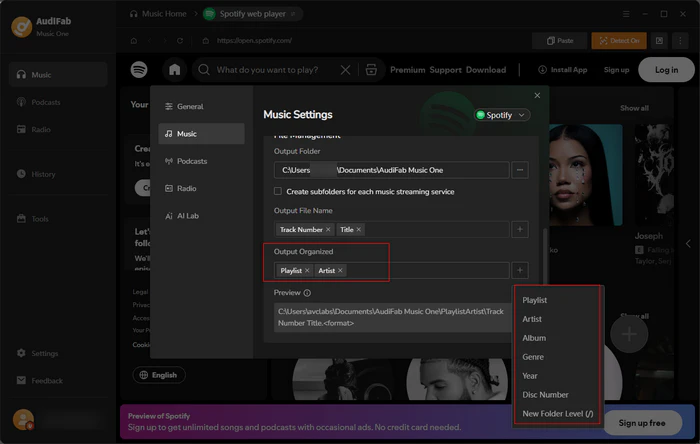This screenshot has width=700, height=444.
Task: Click the window layout icon beside Detect On
Action: click(x=659, y=41)
